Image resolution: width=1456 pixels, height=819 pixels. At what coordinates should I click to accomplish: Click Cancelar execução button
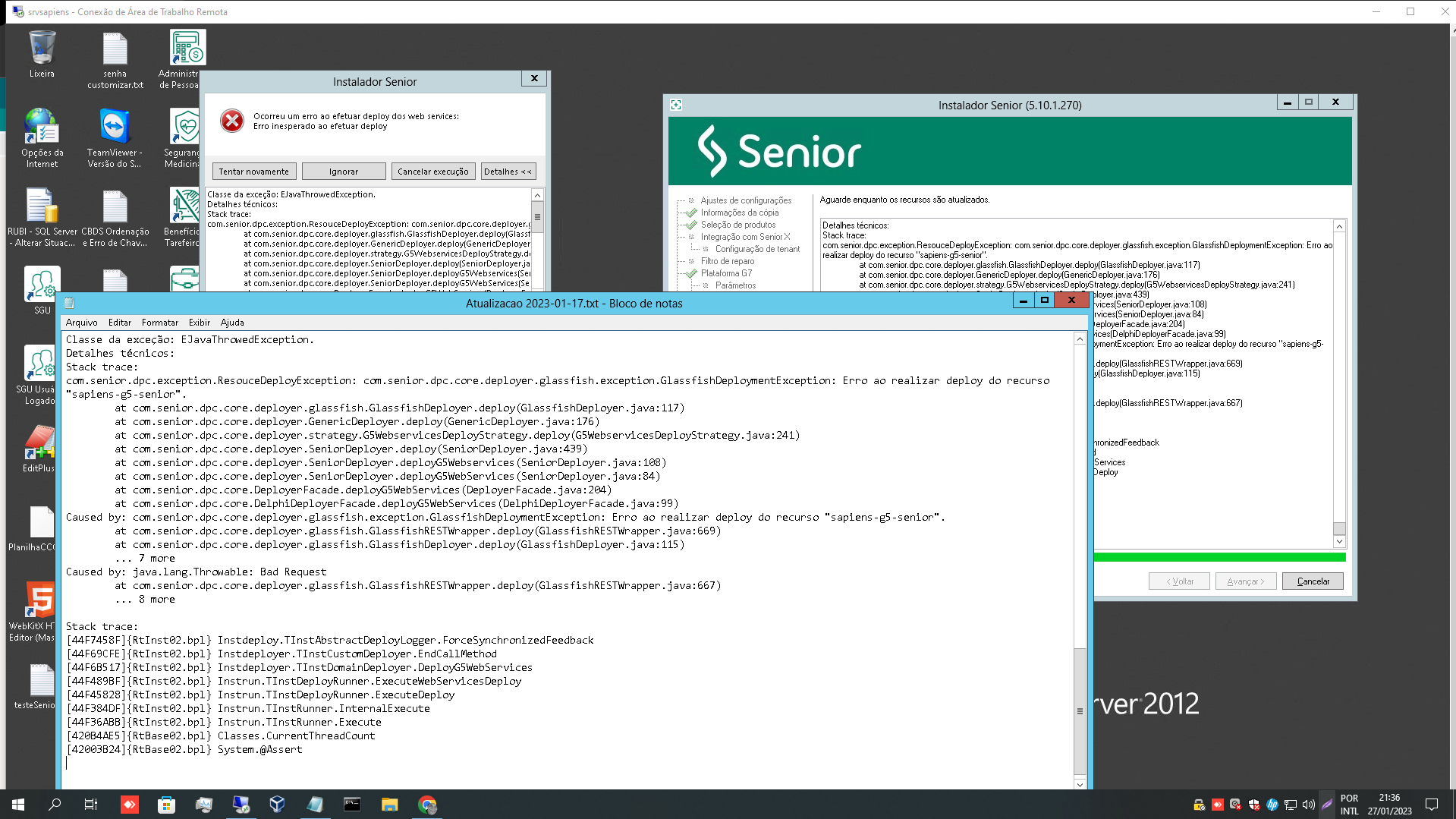pyautogui.click(x=433, y=172)
